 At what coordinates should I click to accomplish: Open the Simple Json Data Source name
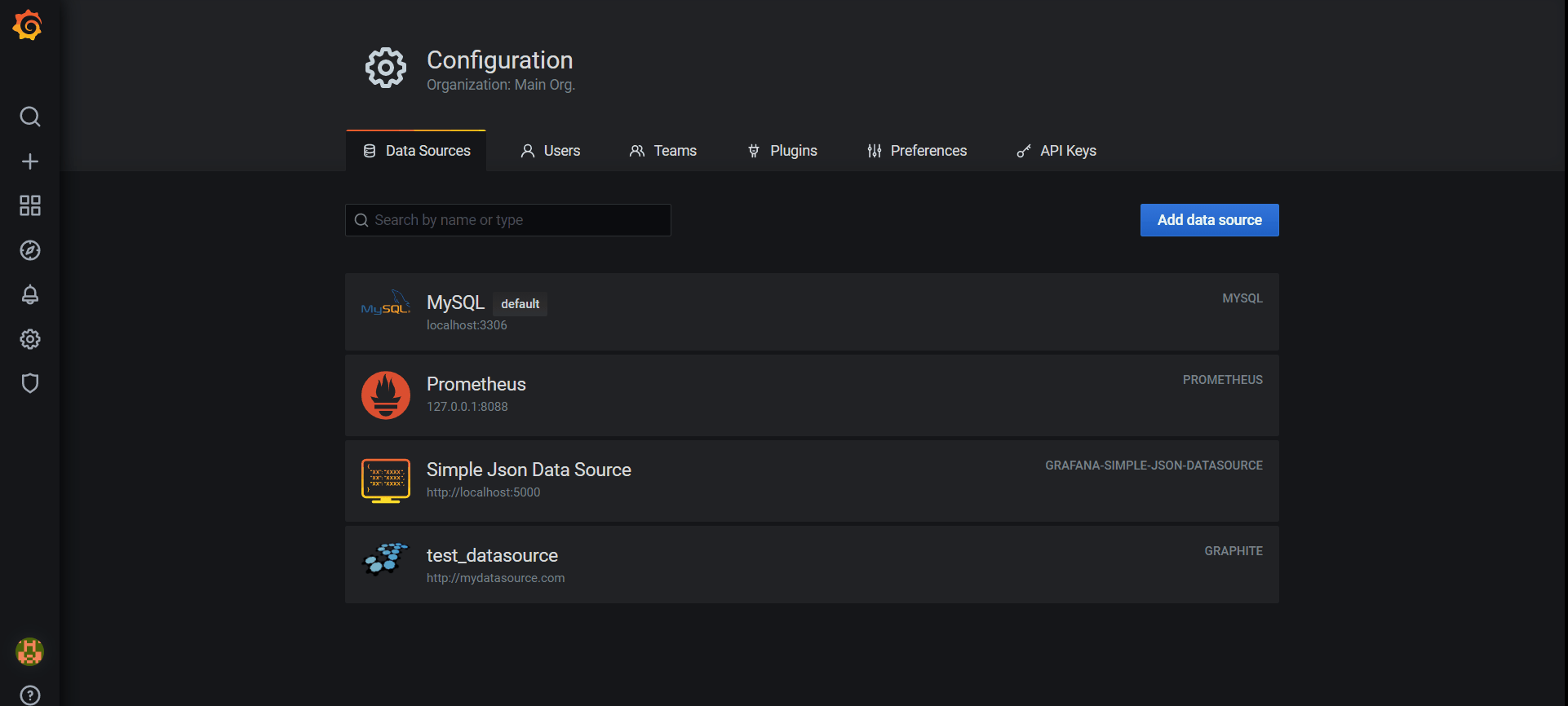point(529,470)
